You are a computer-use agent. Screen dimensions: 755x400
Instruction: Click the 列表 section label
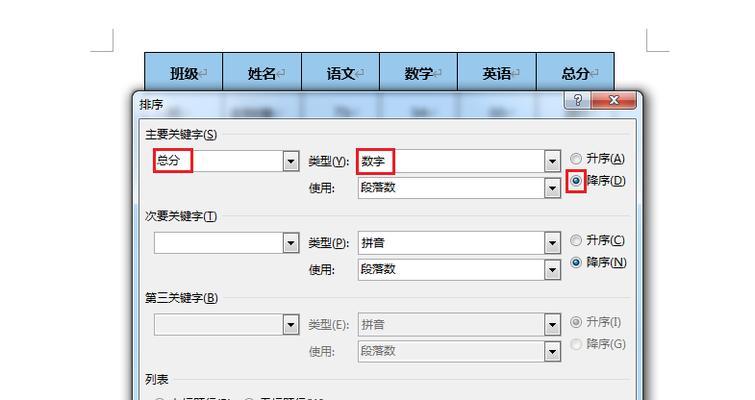point(156,380)
